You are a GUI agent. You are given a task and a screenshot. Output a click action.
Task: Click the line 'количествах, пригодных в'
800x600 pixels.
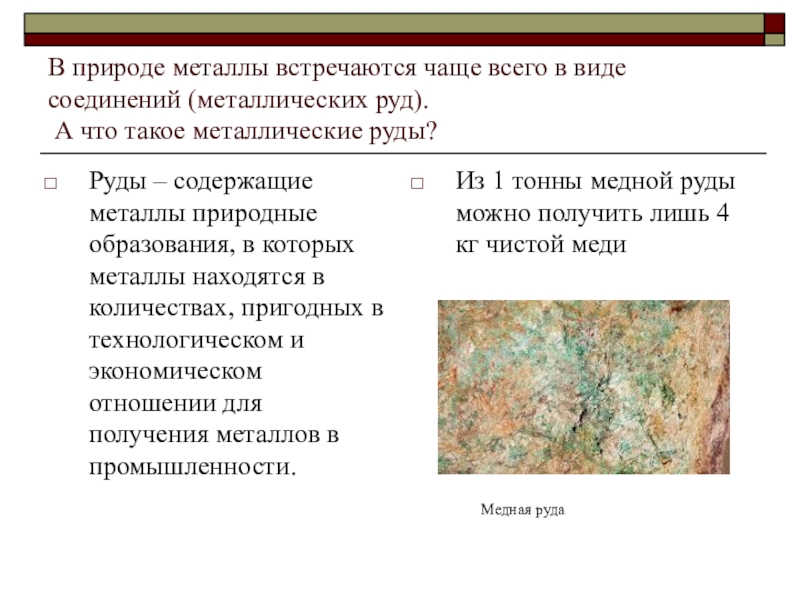pos(236,309)
